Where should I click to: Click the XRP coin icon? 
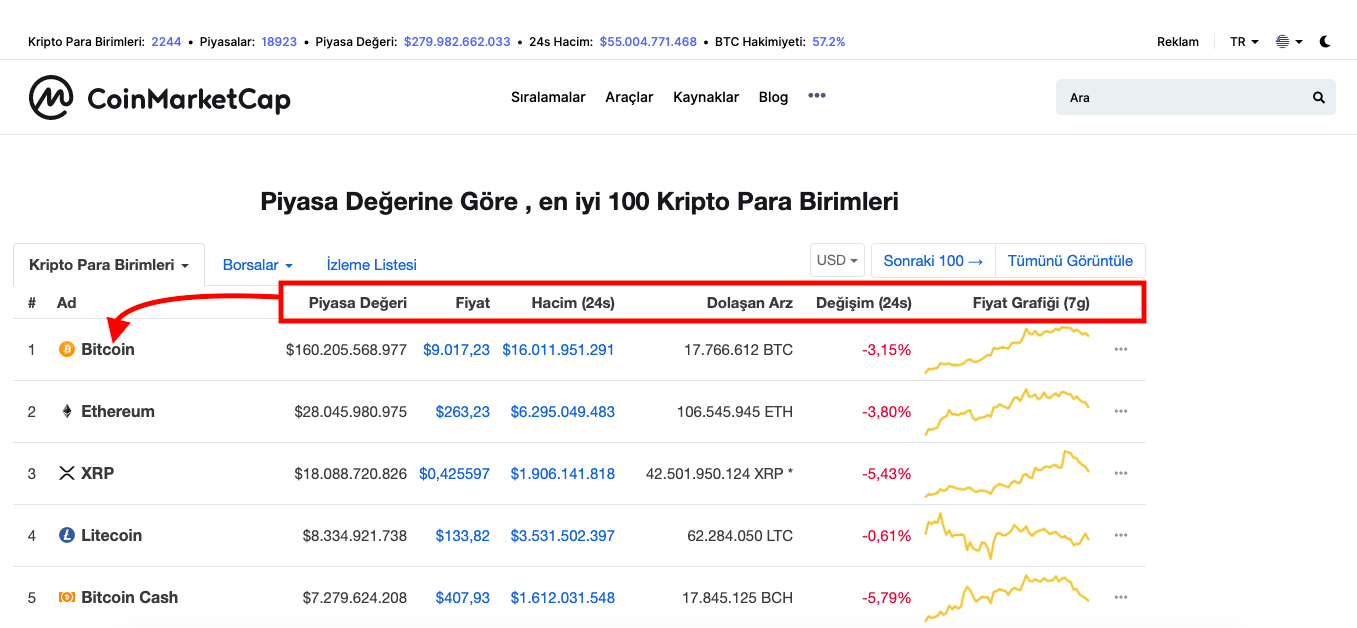(66, 473)
